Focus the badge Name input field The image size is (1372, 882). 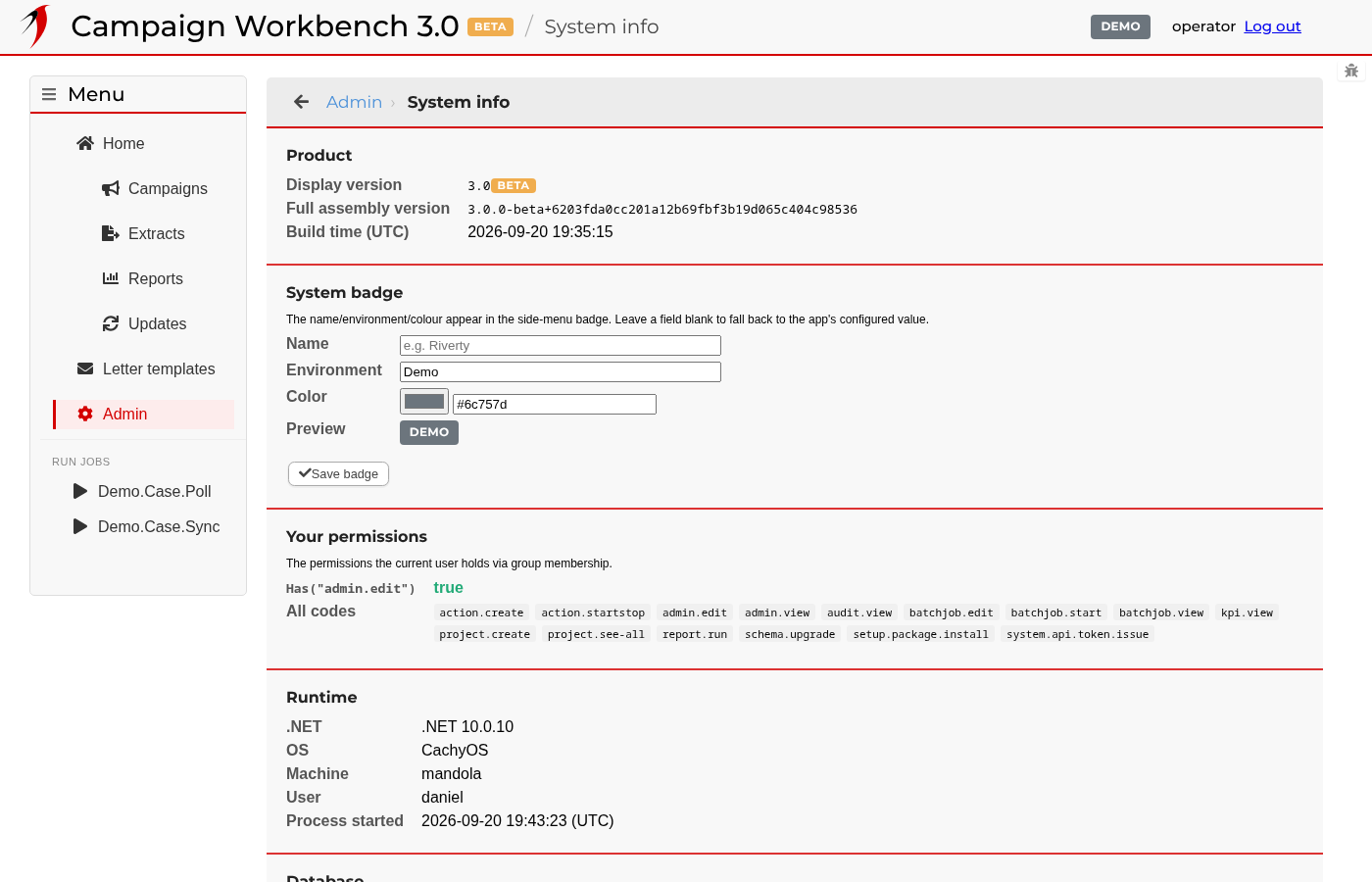(561, 345)
